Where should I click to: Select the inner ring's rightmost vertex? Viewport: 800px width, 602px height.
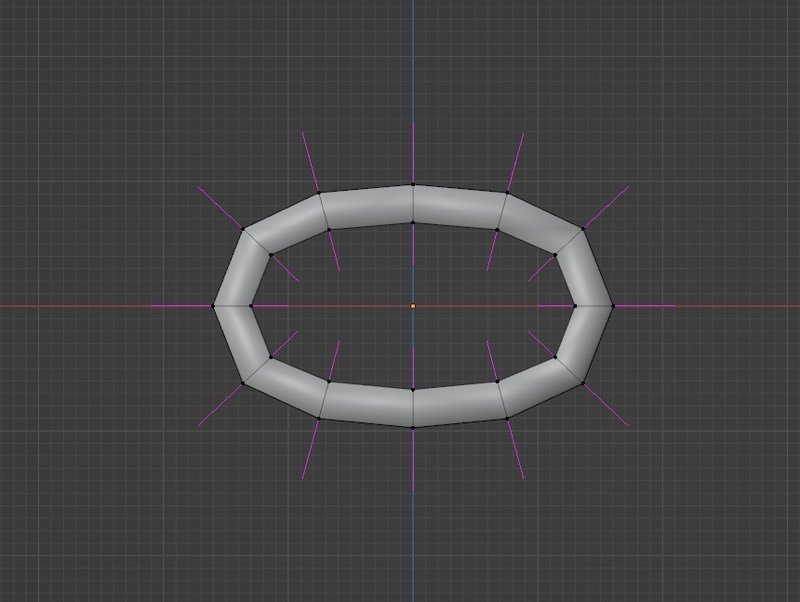(x=575, y=306)
